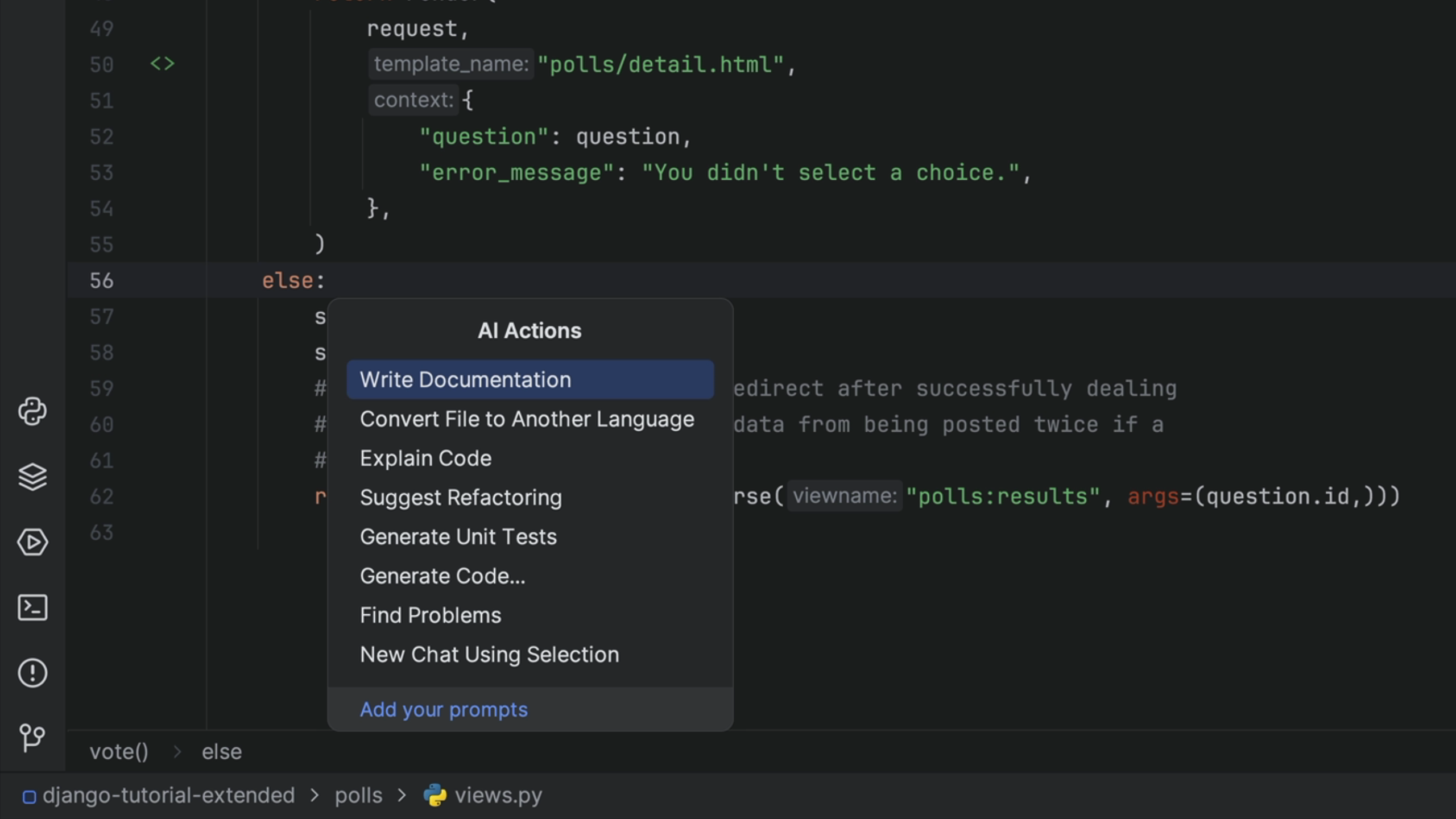Open the Problems tool window
The height and width of the screenshot is (819, 1456).
coord(32,673)
